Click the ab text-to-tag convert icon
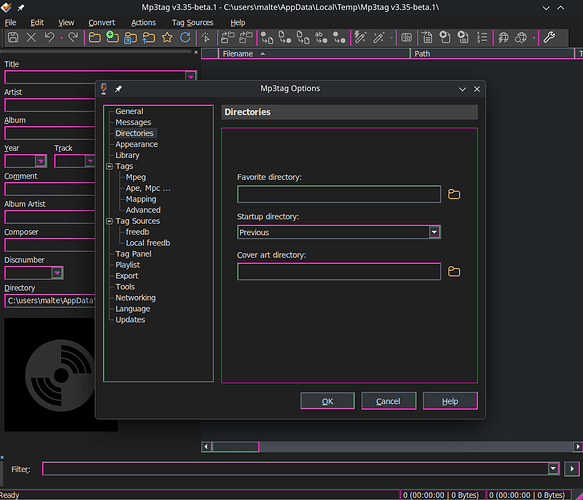The width and height of the screenshot is (583, 500). (x=321, y=38)
